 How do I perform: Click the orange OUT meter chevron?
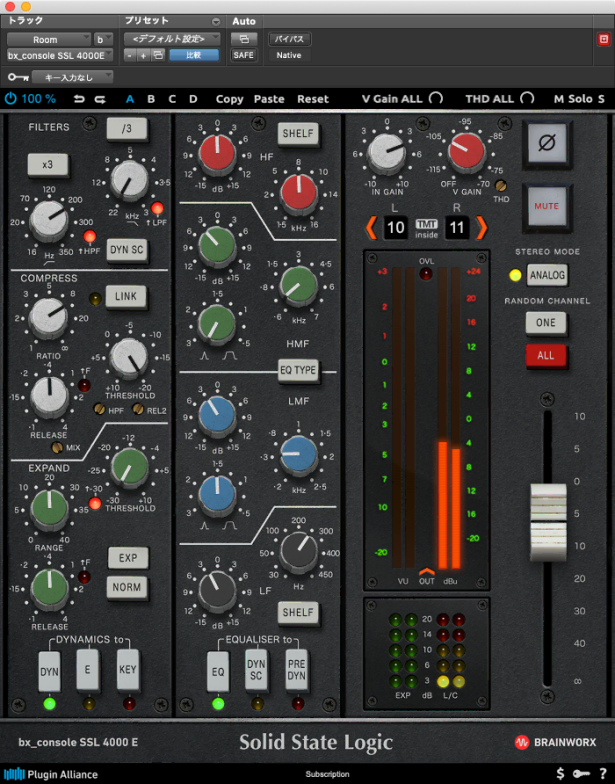pyautogui.click(x=426, y=571)
